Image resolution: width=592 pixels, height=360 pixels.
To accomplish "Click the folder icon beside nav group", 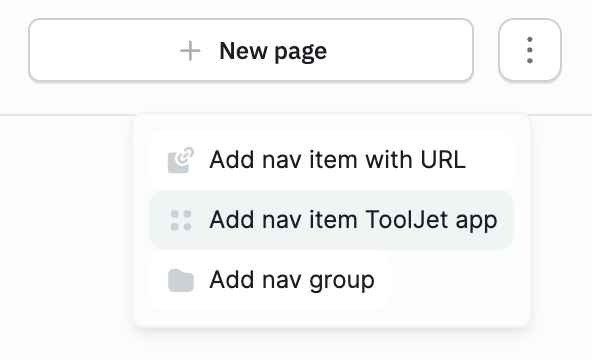I will 181,280.
